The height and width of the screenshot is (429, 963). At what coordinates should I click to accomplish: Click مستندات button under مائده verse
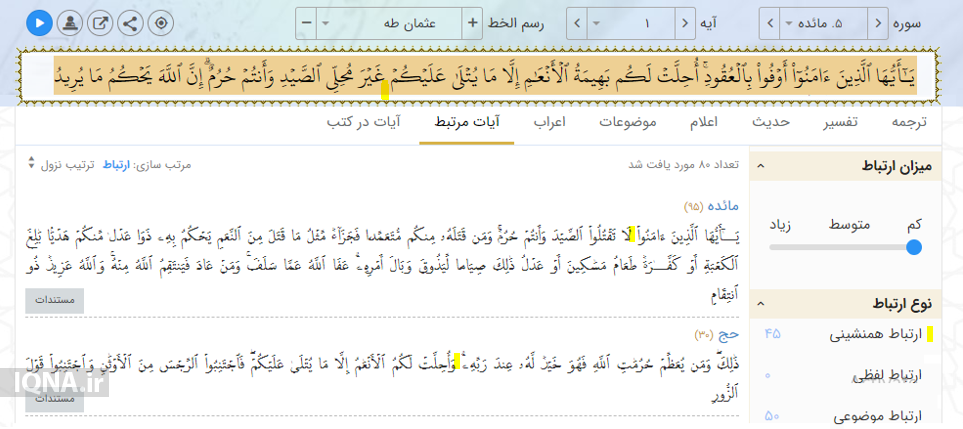55,300
